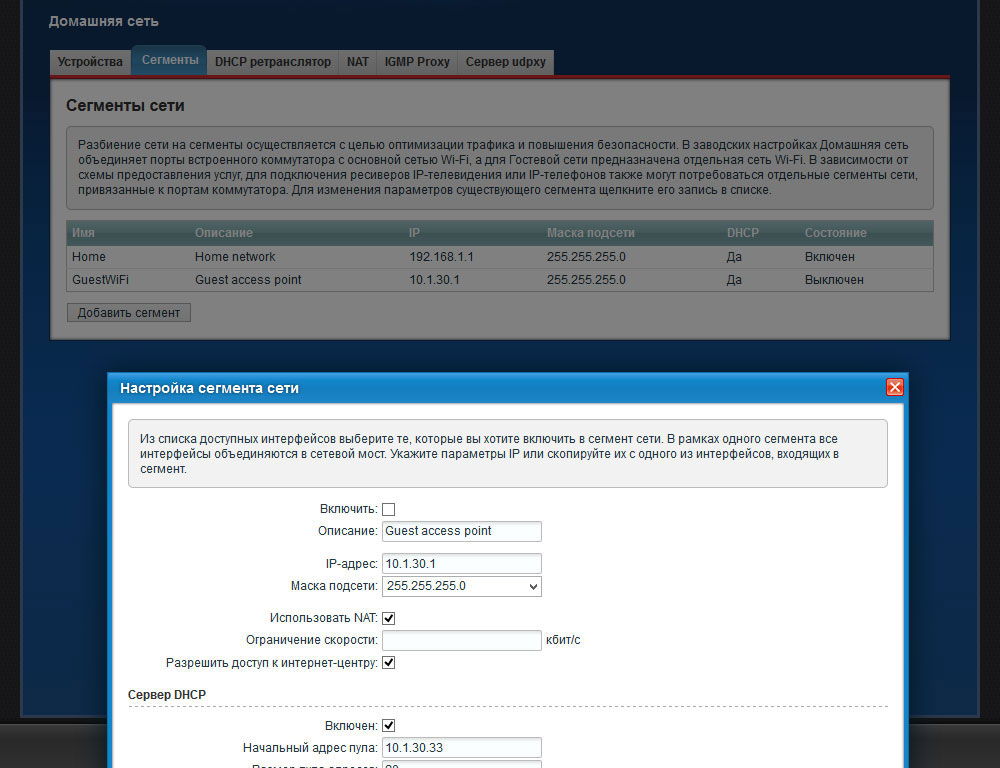
Task: Click the Home network description cell
Action: tap(235, 257)
